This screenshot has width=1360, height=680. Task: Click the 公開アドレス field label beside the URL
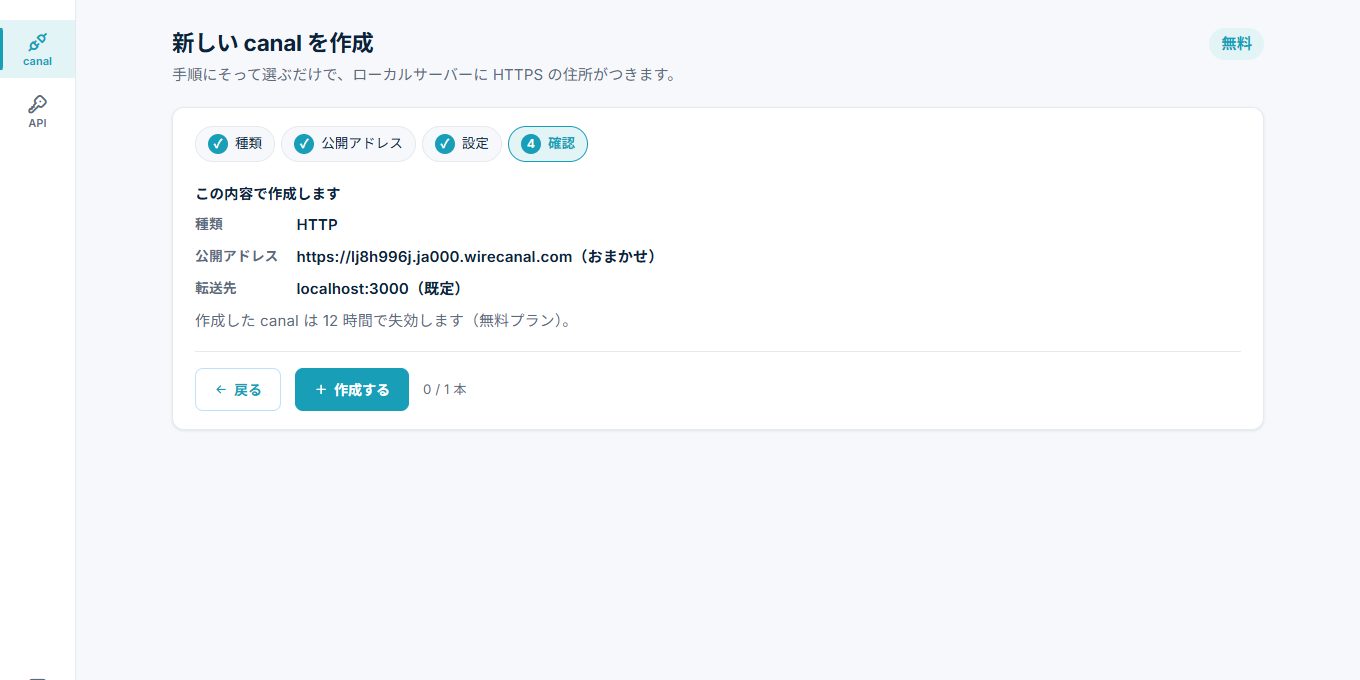[237, 257]
